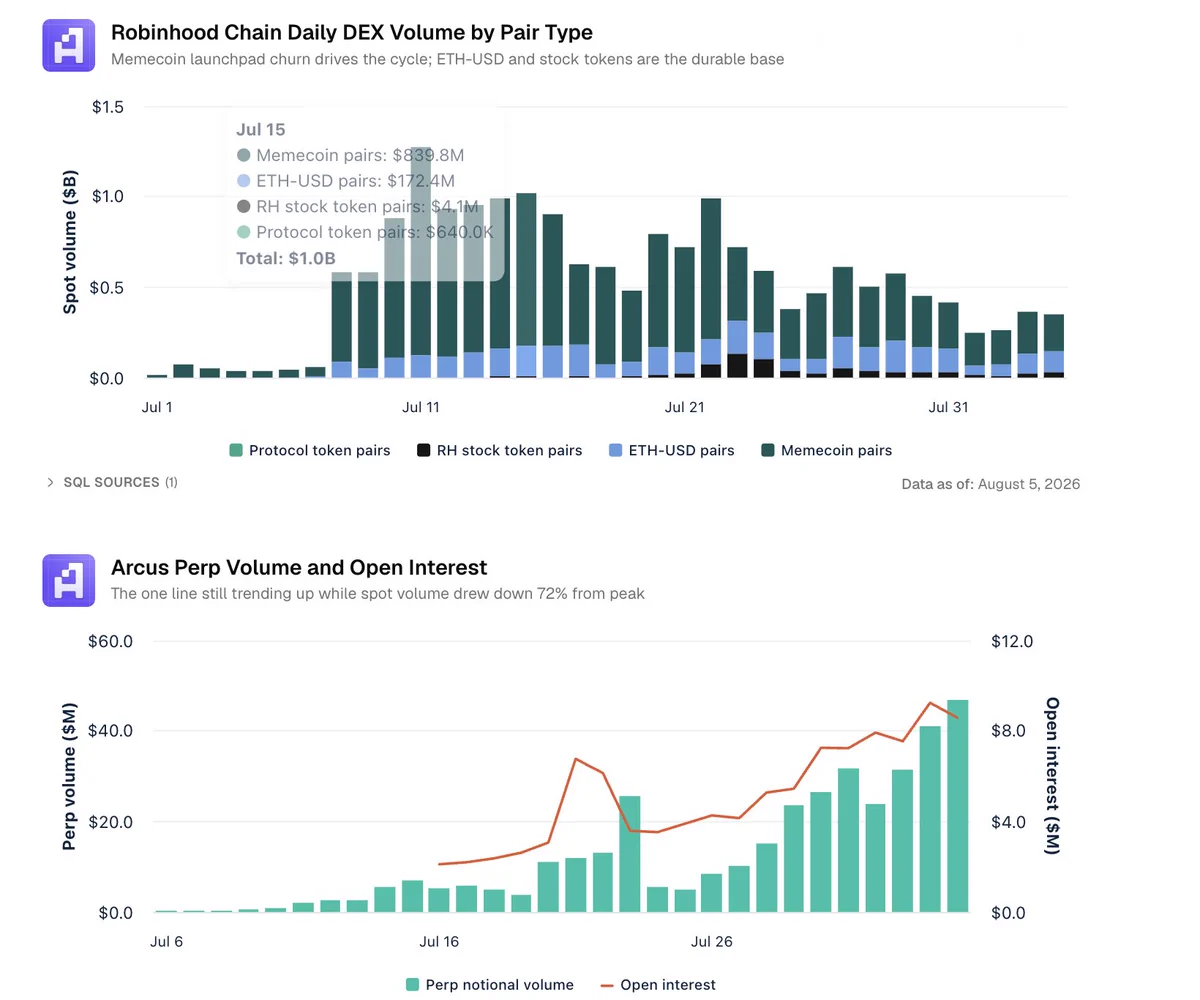
Task: Click the Perp notional volume teal swatch
Action: [412, 985]
